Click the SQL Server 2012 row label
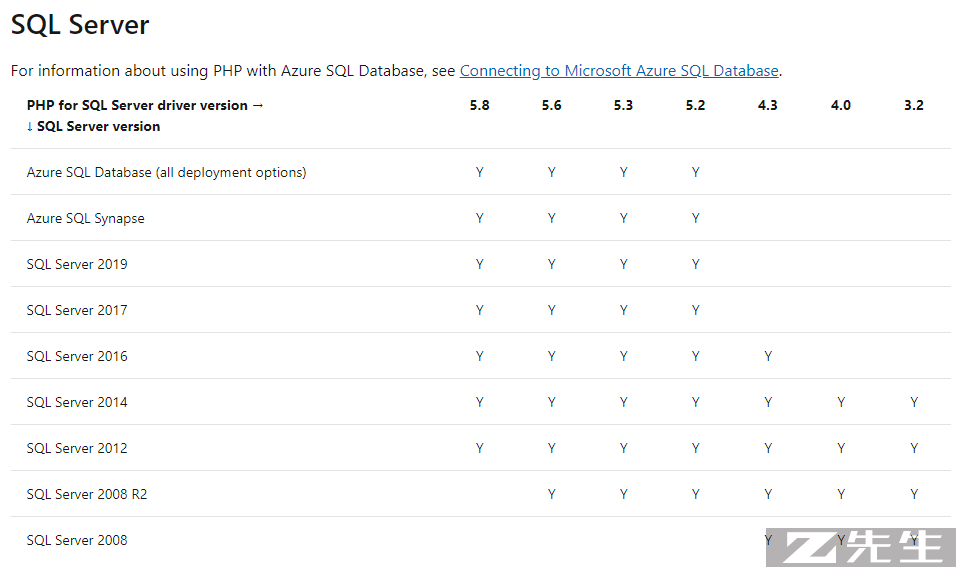The image size is (956, 567). [77, 448]
